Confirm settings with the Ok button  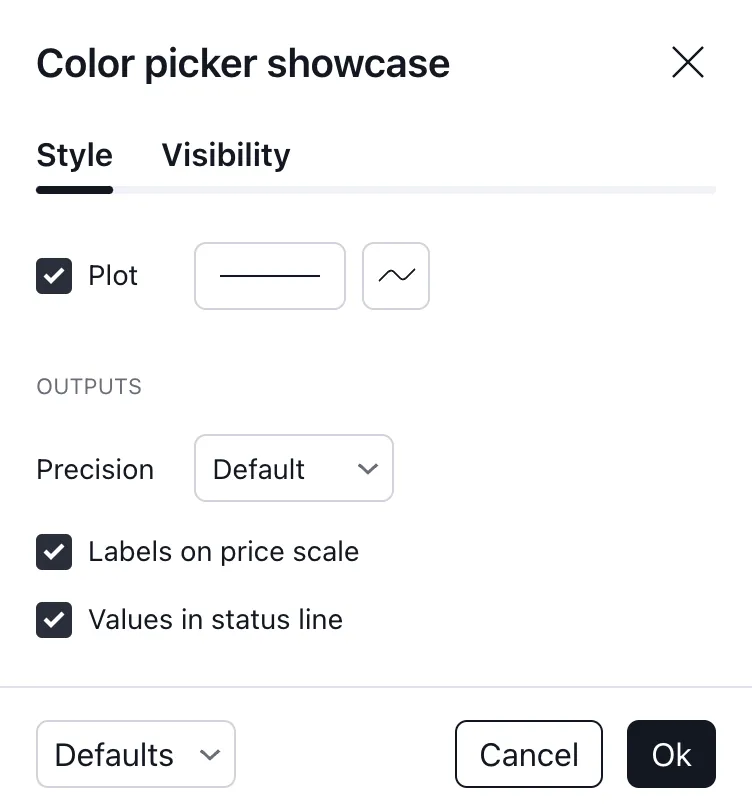pyautogui.click(x=671, y=754)
